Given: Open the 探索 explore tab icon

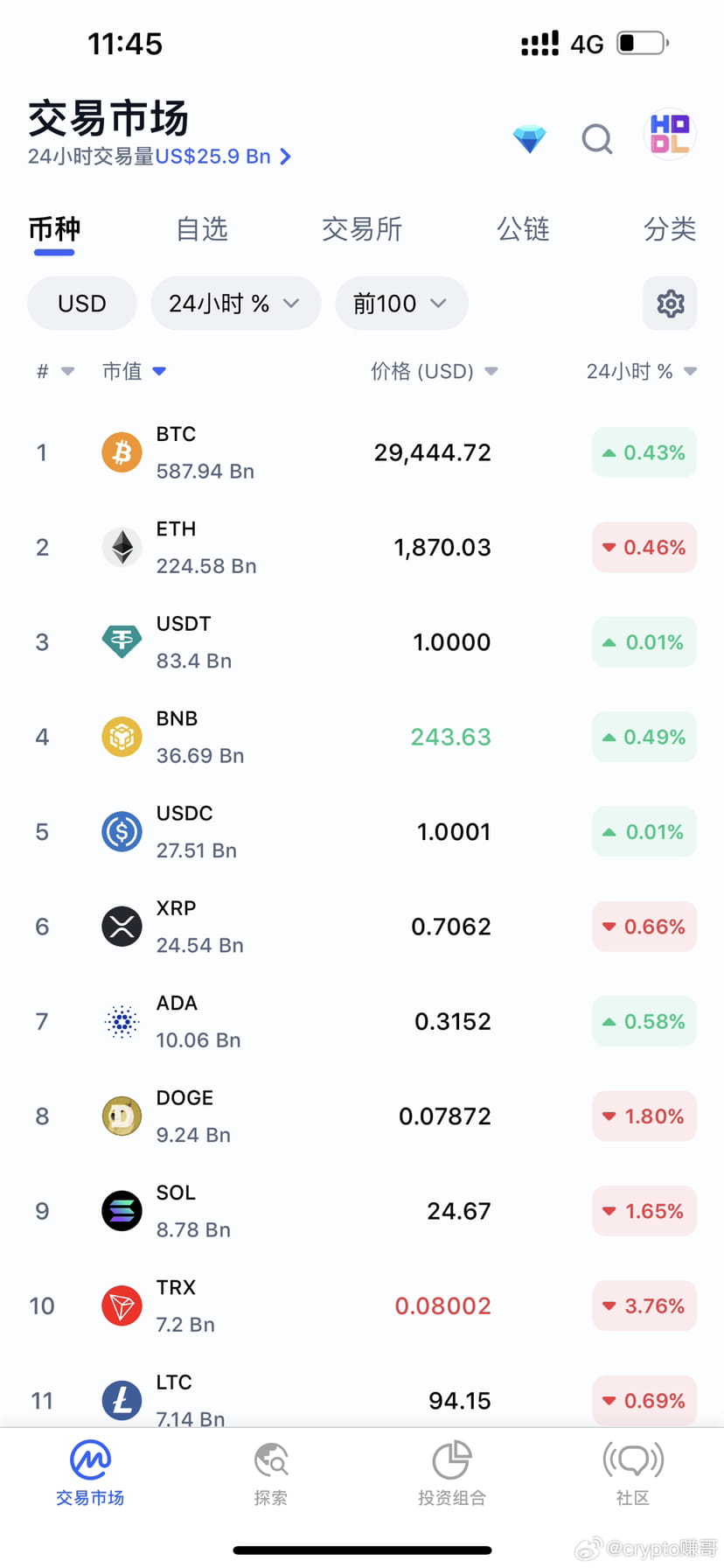Looking at the screenshot, I should coord(271,1460).
